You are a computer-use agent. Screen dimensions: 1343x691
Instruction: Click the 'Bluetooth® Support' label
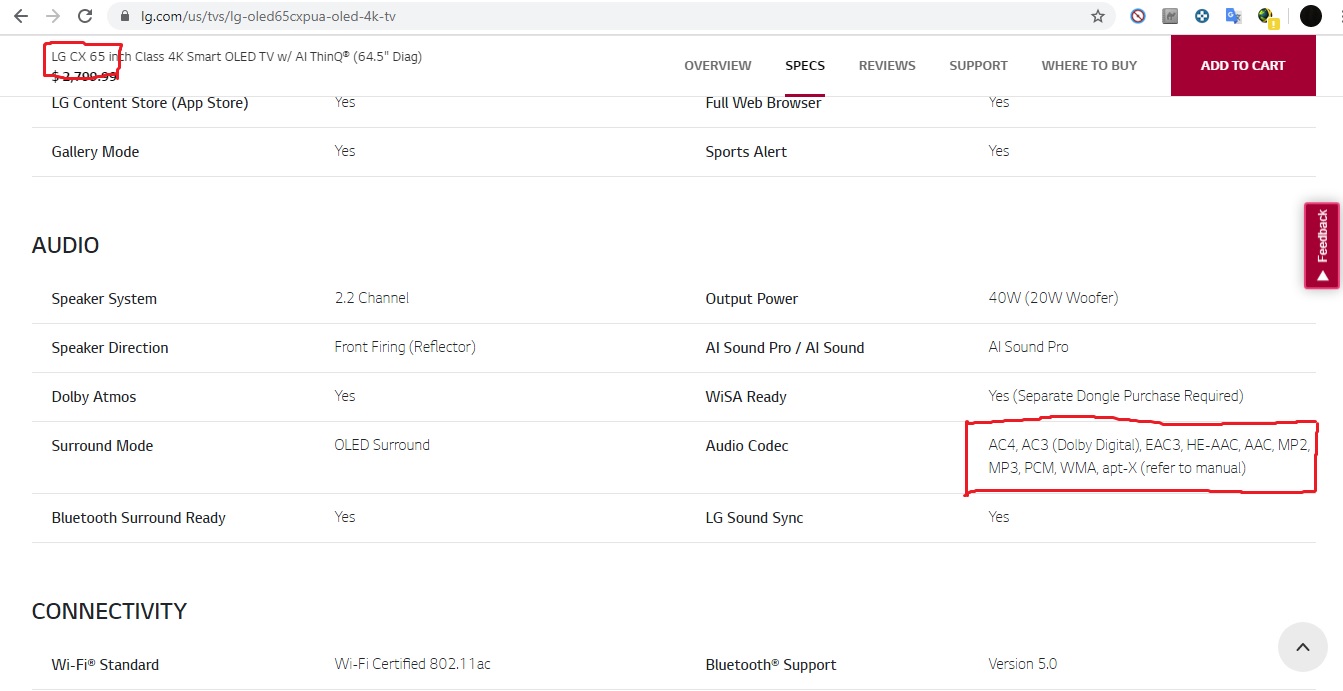tap(771, 665)
